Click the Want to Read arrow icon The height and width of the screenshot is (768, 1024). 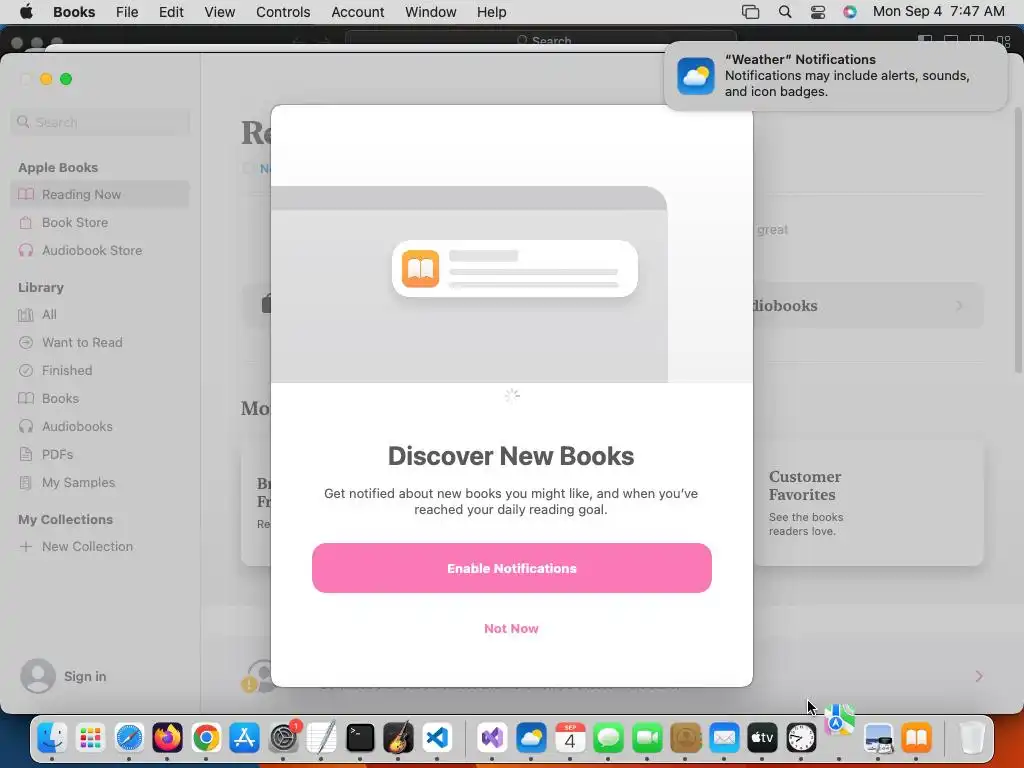[x=25, y=343]
